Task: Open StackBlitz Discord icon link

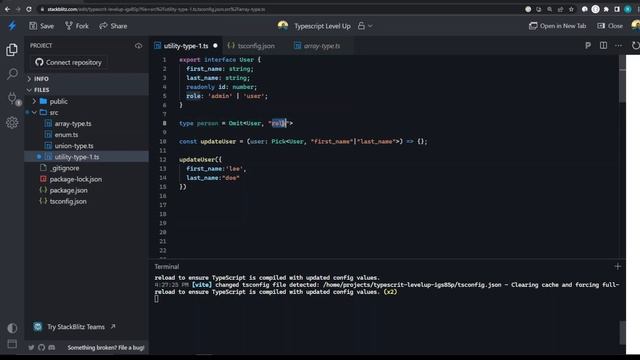Action: (x=51, y=348)
